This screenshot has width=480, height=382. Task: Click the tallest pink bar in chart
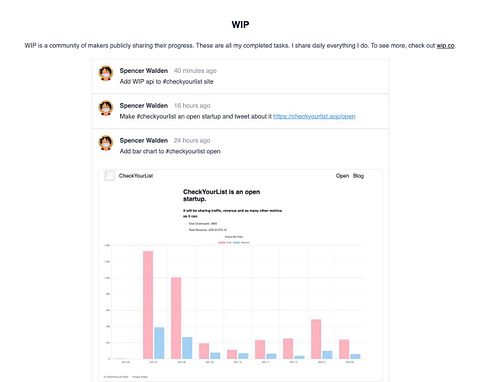pyautogui.click(x=148, y=305)
